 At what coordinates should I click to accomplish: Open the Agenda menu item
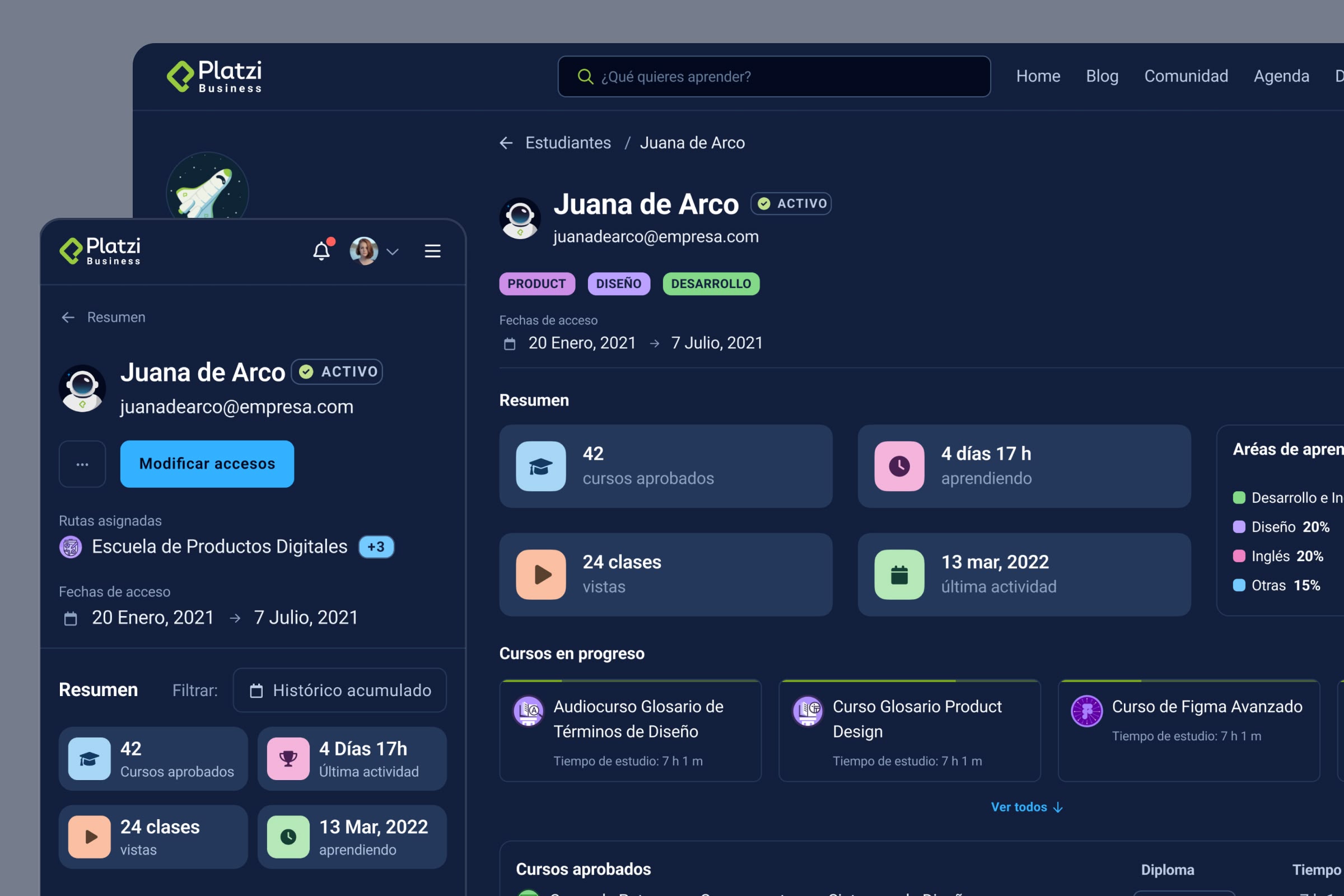pos(1281,76)
